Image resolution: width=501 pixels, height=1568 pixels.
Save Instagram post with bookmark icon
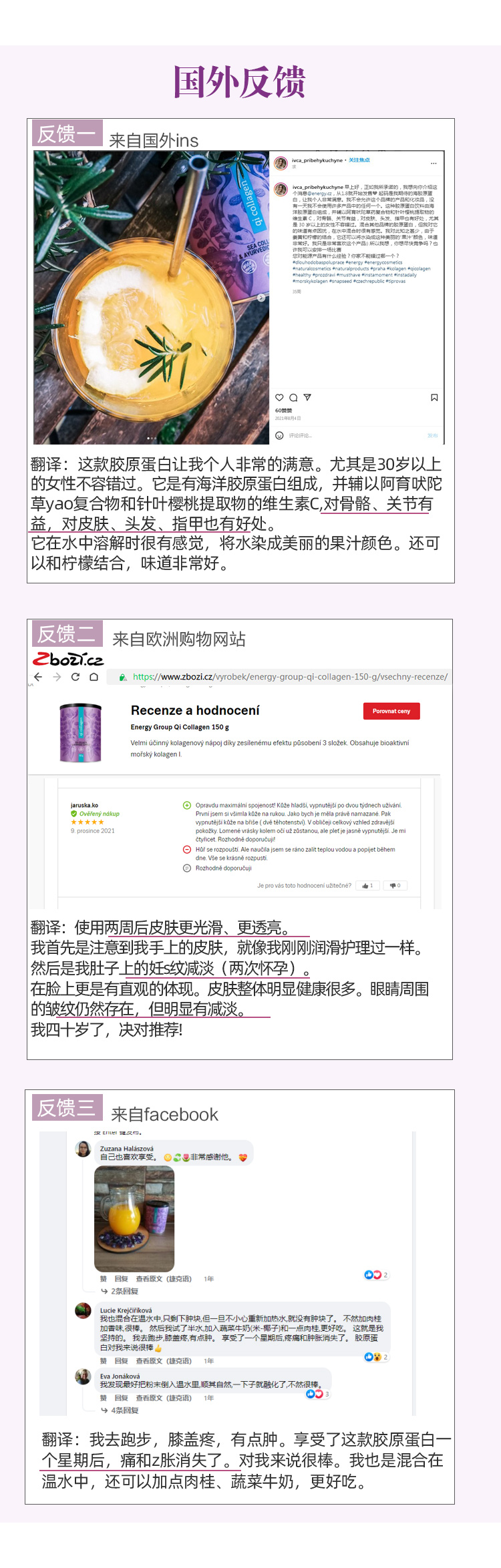tap(434, 397)
